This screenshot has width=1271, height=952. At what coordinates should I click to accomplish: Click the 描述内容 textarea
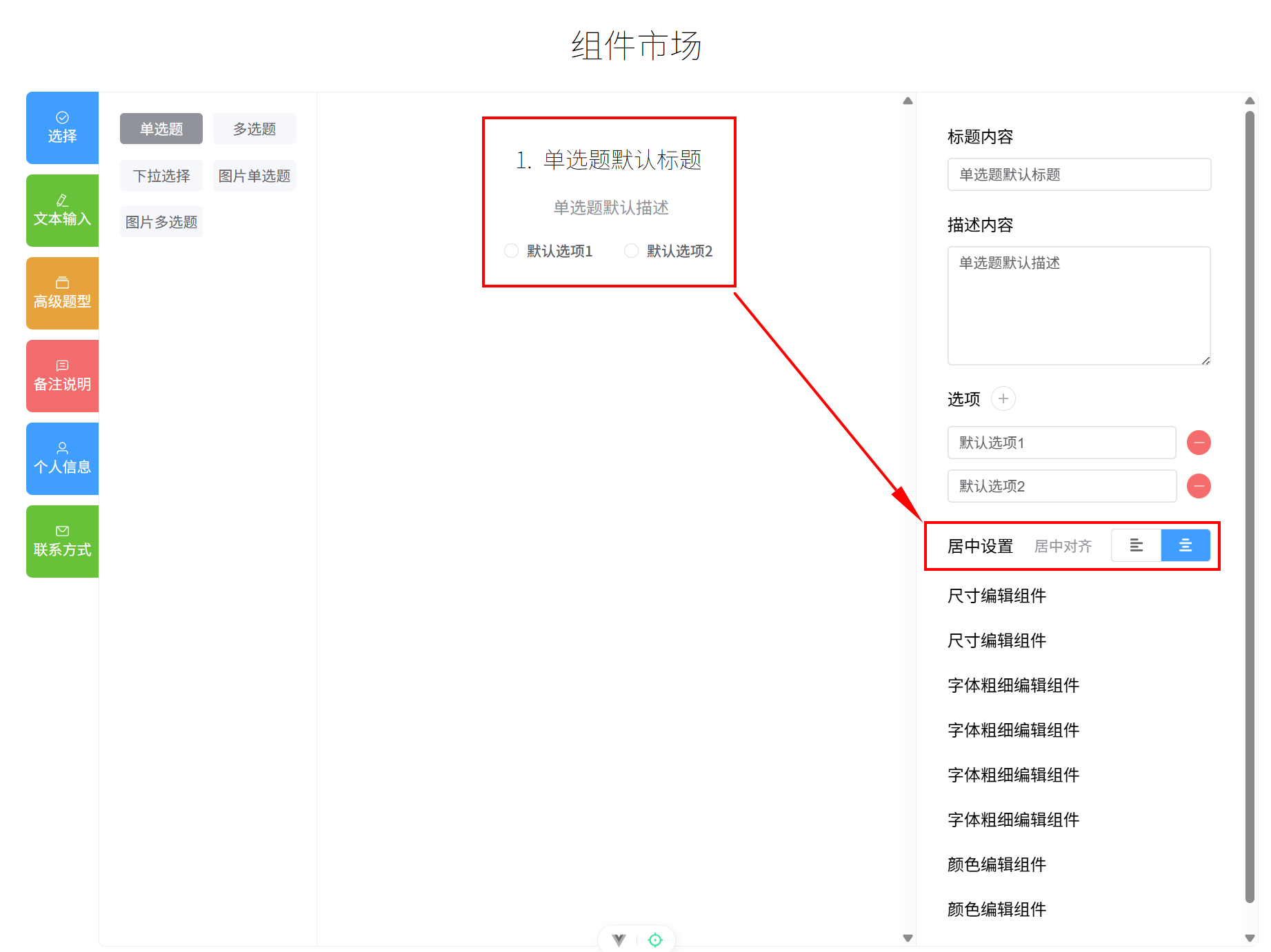pos(1079,305)
